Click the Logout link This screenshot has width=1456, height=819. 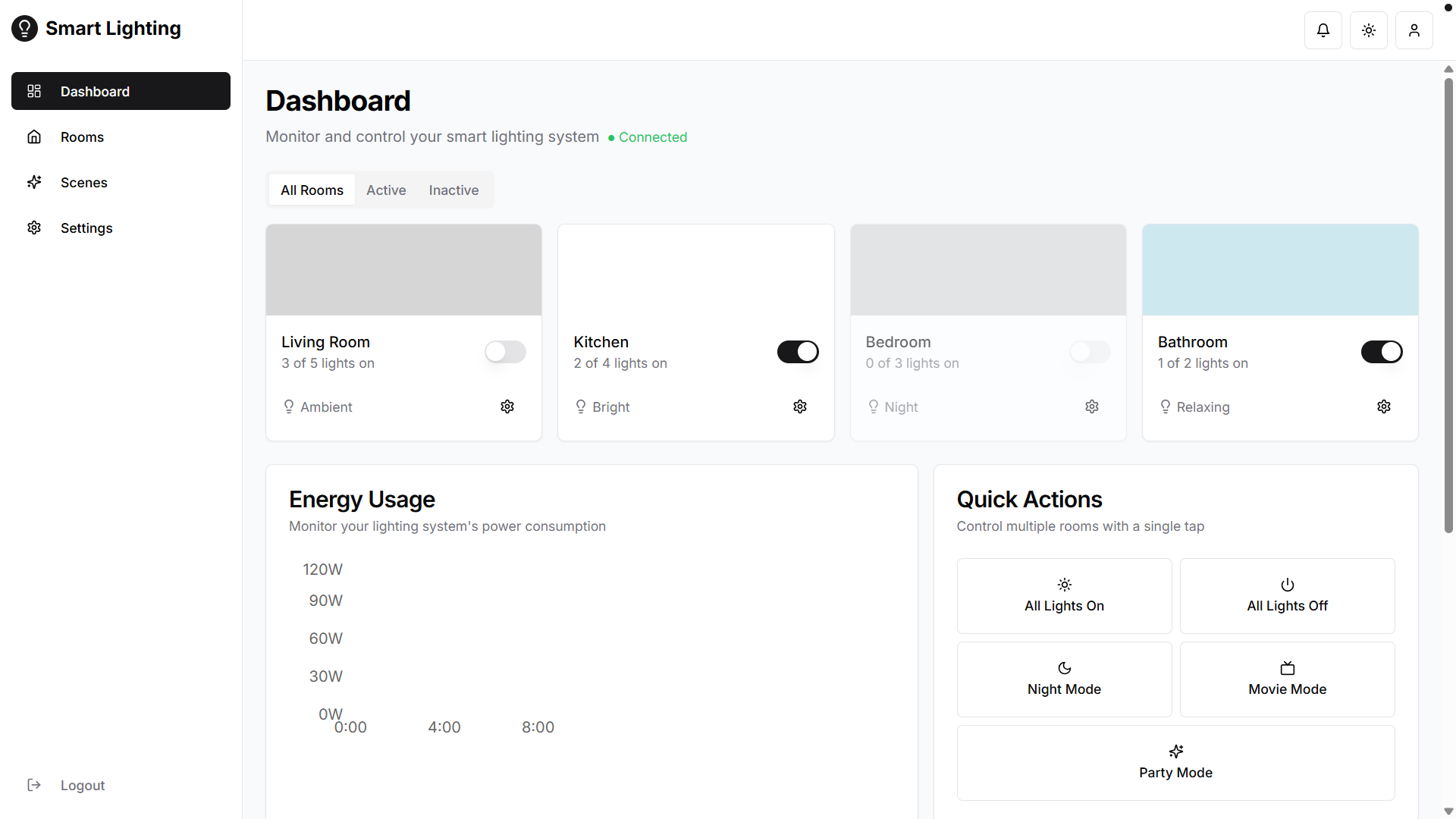point(82,786)
